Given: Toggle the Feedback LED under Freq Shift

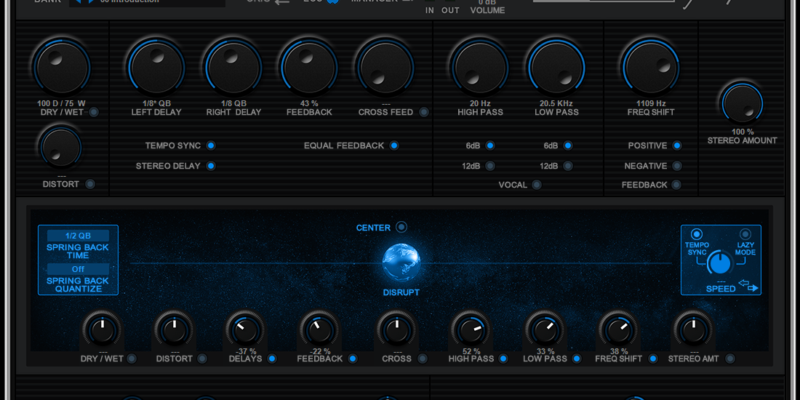Looking at the screenshot, I should pyautogui.click(x=677, y=185).
